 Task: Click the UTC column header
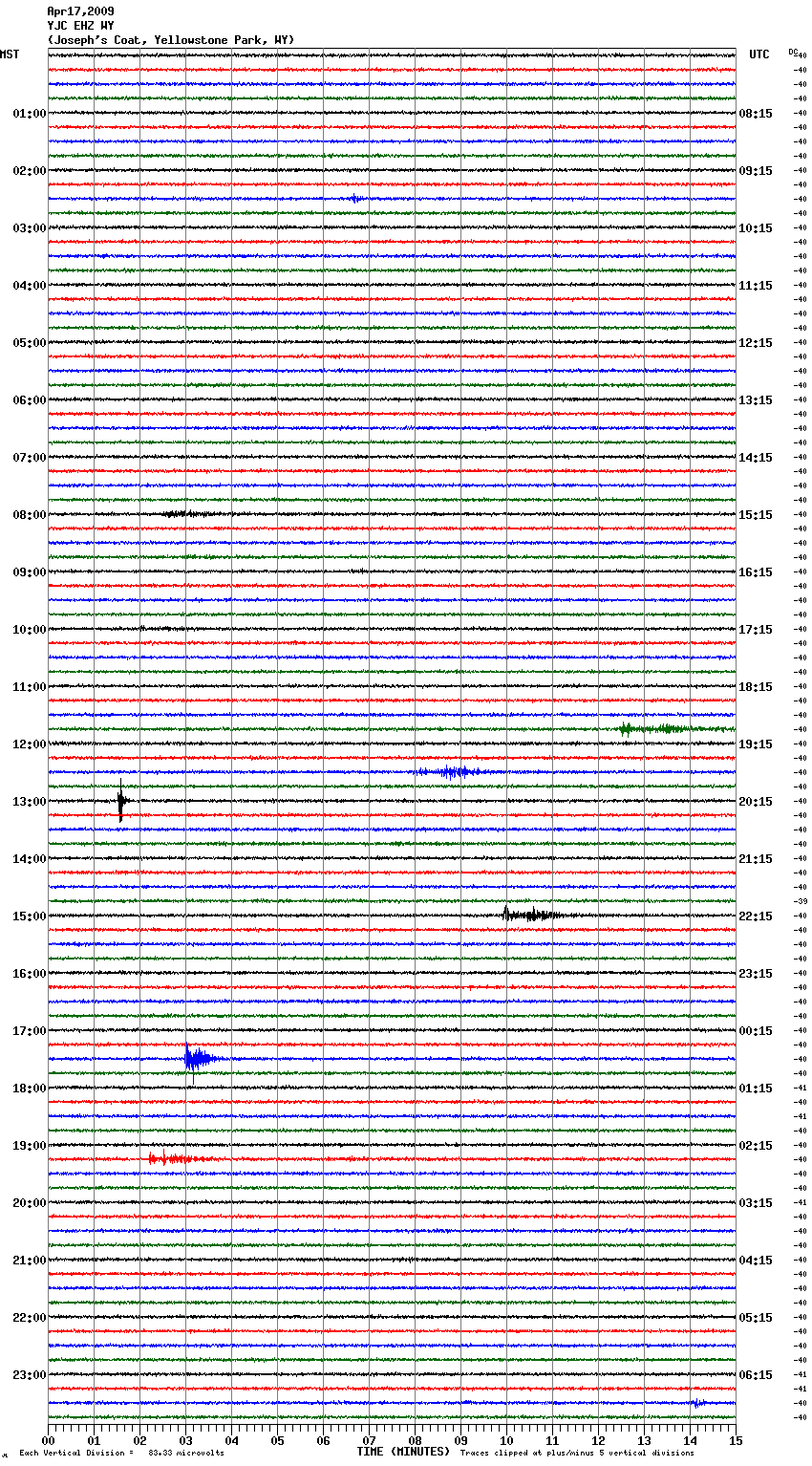pos(759,54)
